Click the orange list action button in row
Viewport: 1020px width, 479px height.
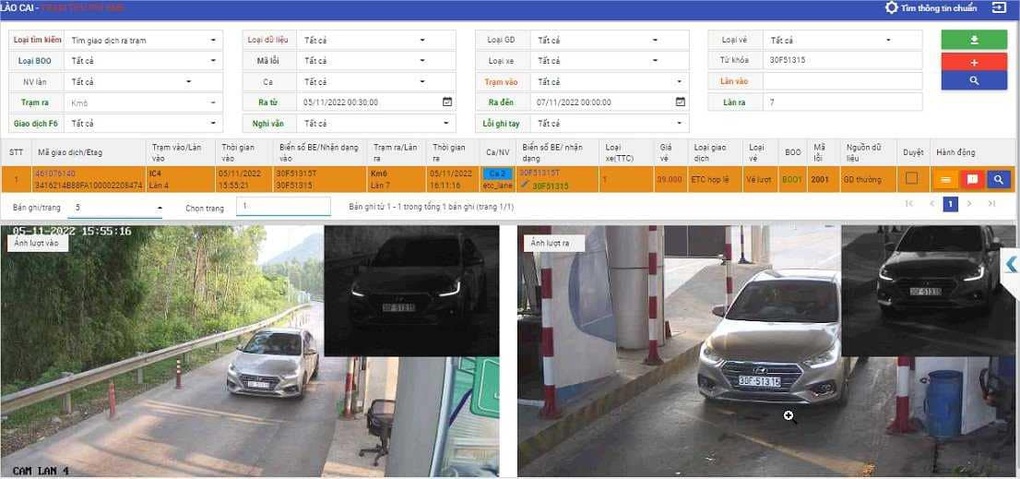point(945,179)
